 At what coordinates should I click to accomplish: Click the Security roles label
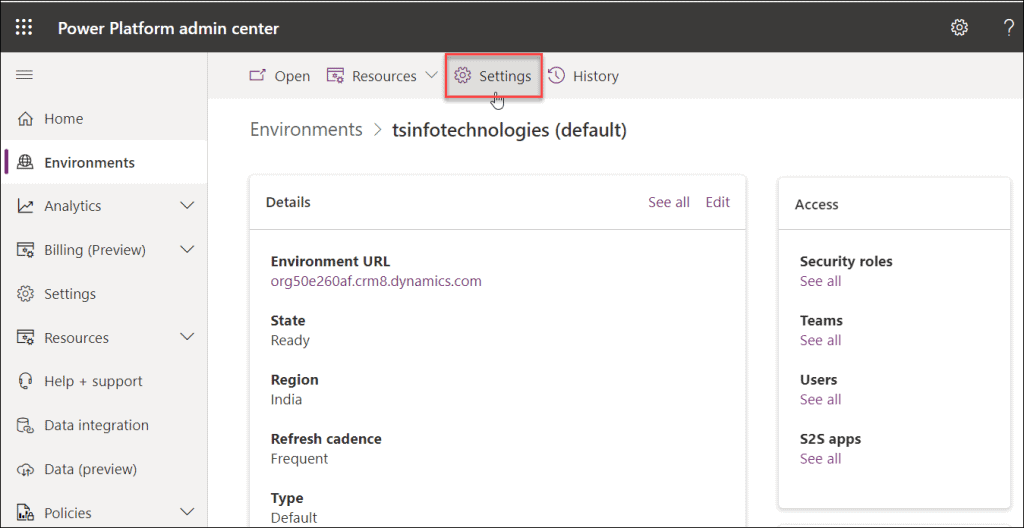point(846,262)
